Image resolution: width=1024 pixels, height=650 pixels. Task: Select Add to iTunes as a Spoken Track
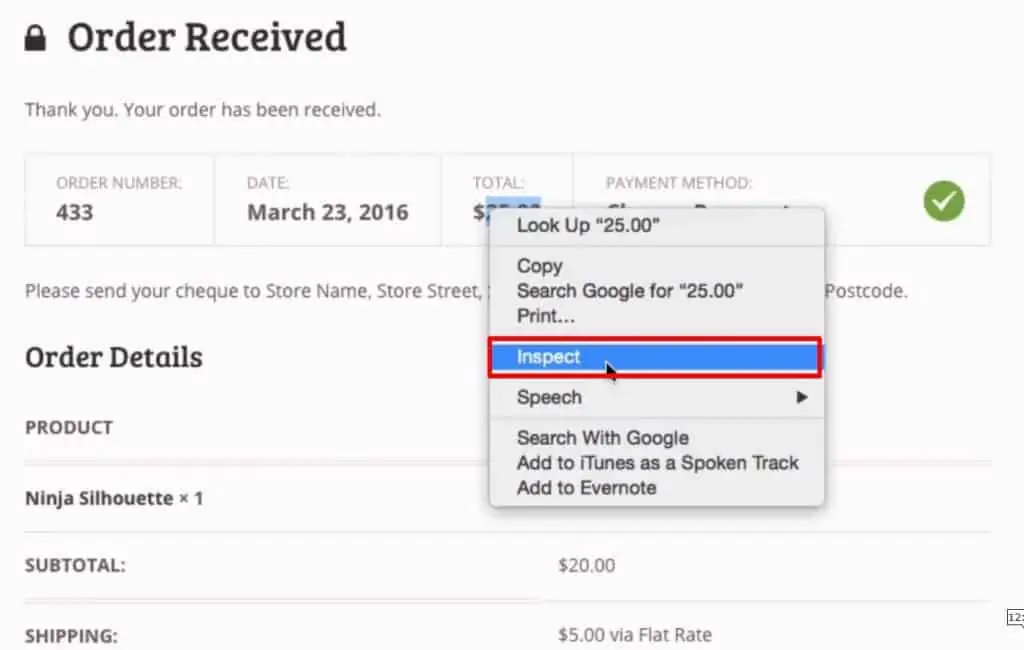(x=658, y=463)
